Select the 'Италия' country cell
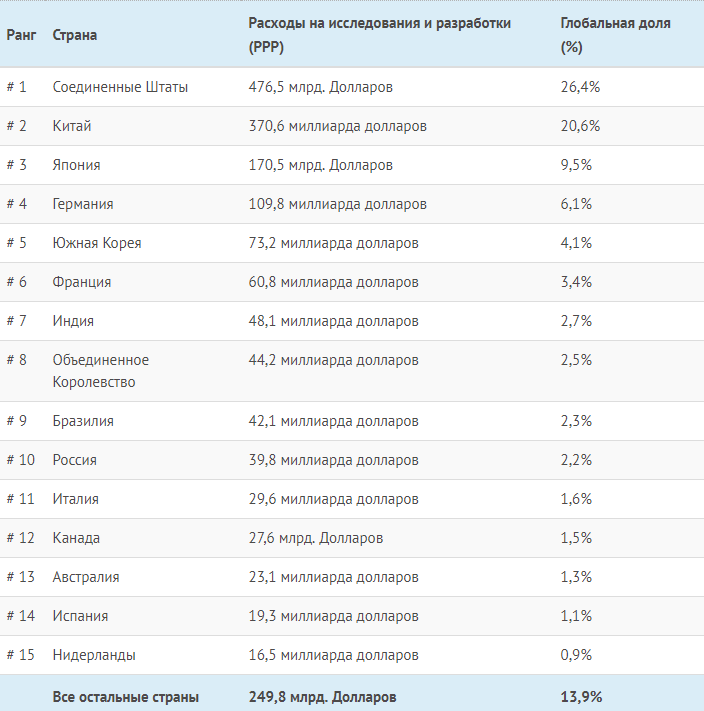 (76, 499)
